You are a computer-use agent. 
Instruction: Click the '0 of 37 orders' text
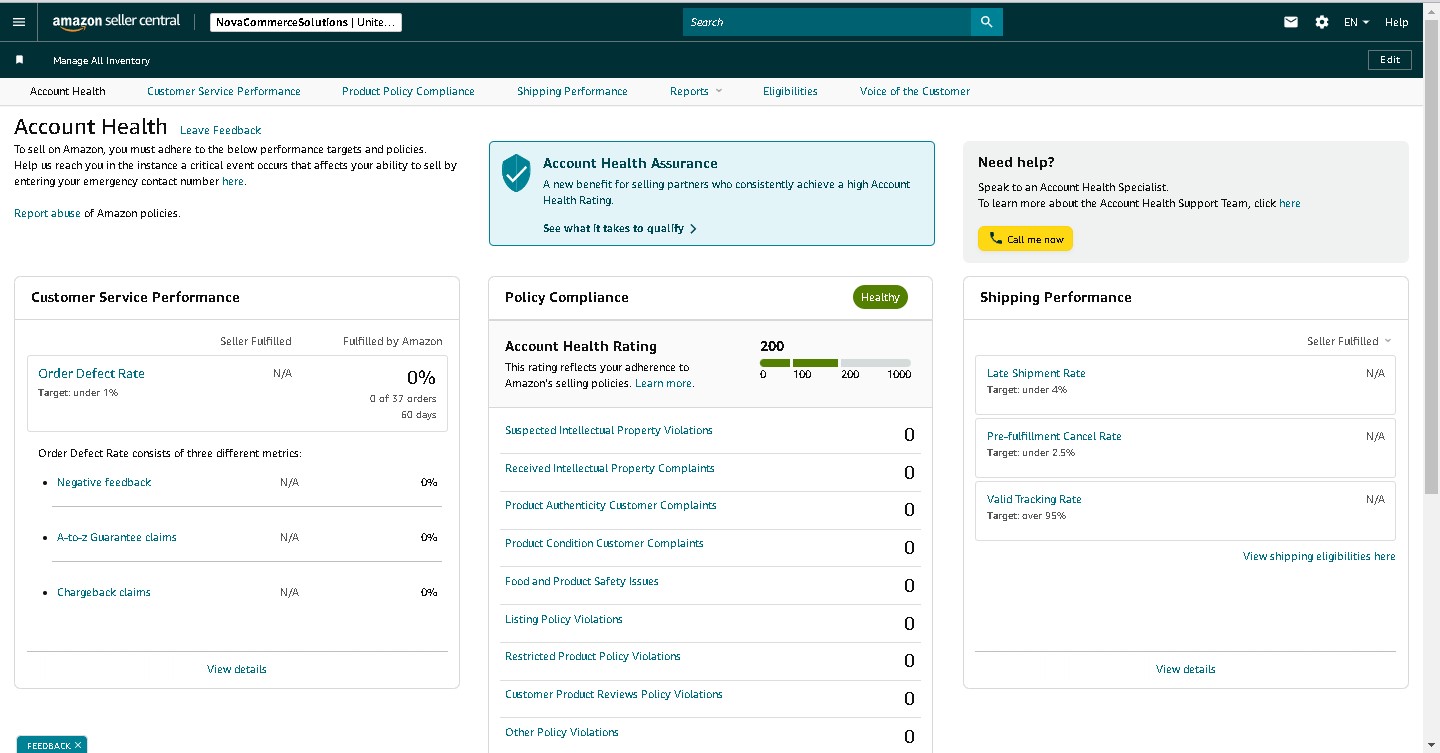tap(402, 399)
